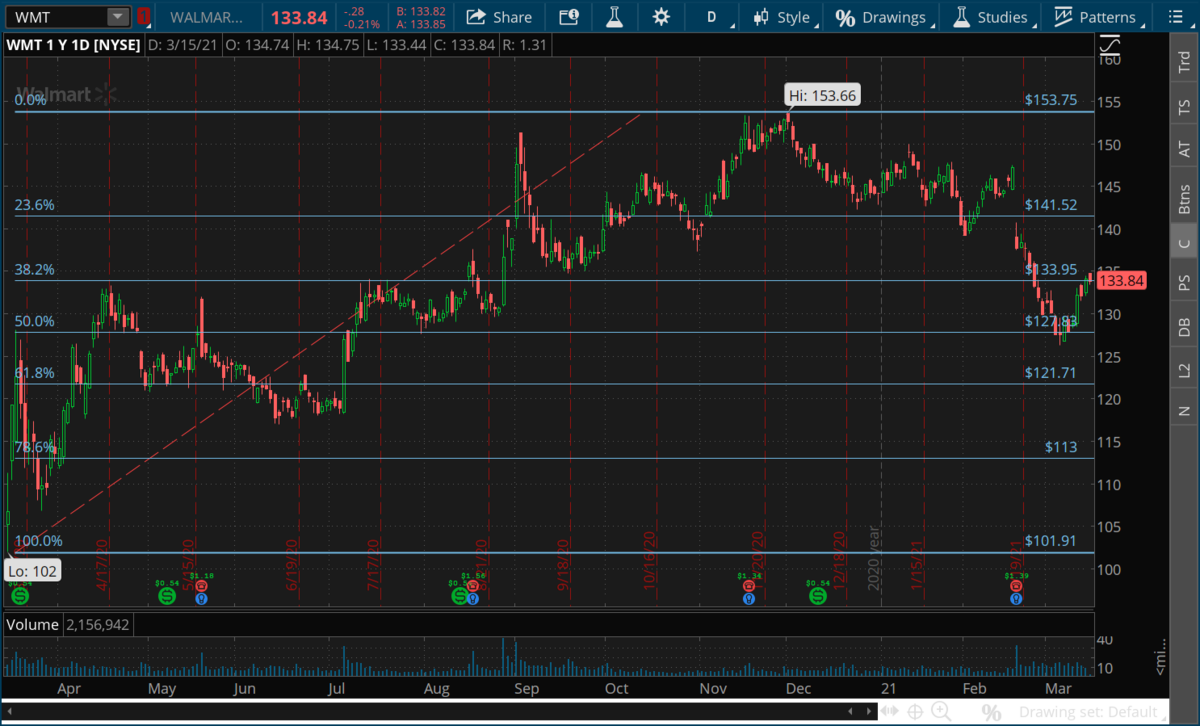Click the Volume study label

coord(35,624)
